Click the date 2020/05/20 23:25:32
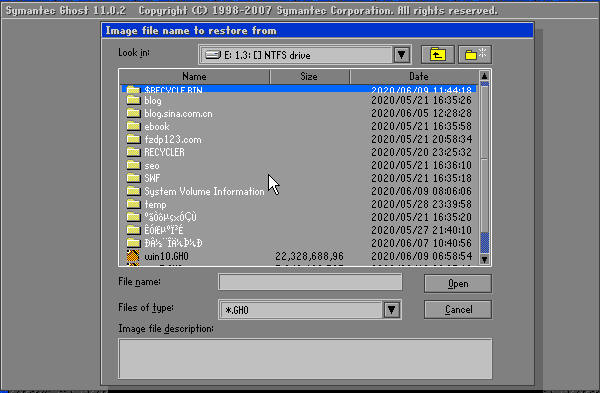 (x=421, y=152)
